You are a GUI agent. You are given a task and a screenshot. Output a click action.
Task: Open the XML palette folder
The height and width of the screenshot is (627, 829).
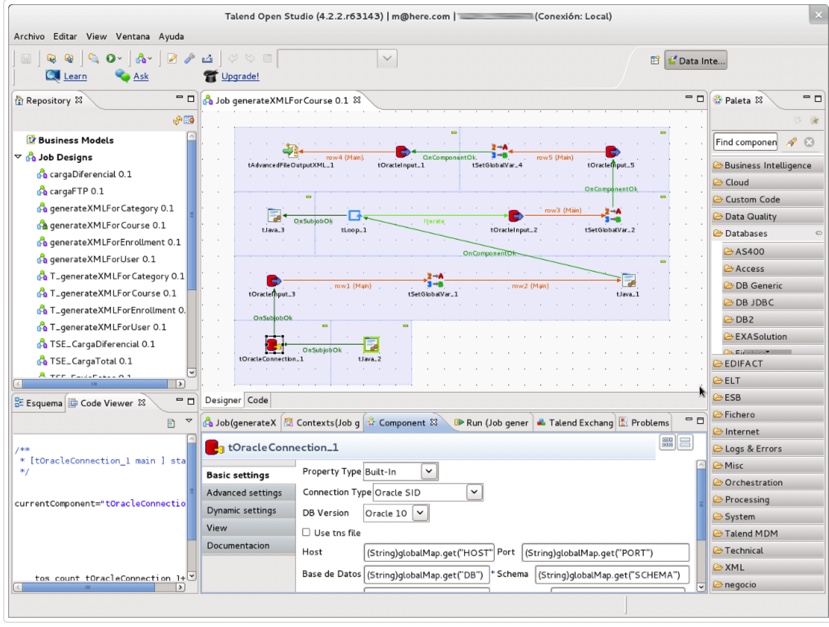tap(767, 567)
